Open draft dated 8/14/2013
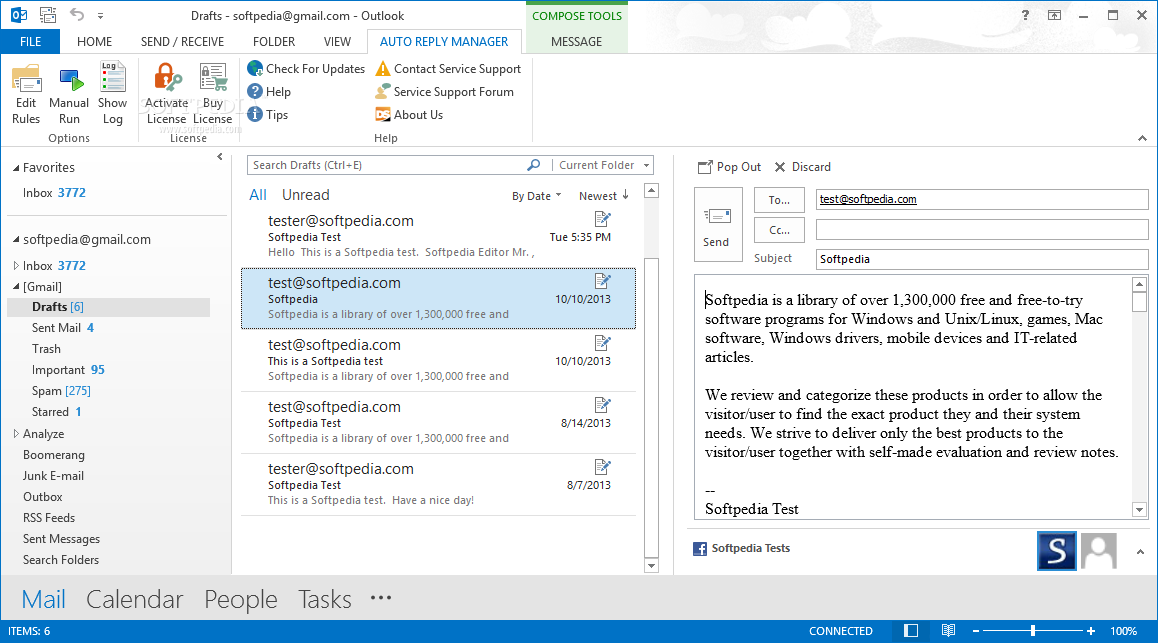1158x643 pixels. coord(438,422)
